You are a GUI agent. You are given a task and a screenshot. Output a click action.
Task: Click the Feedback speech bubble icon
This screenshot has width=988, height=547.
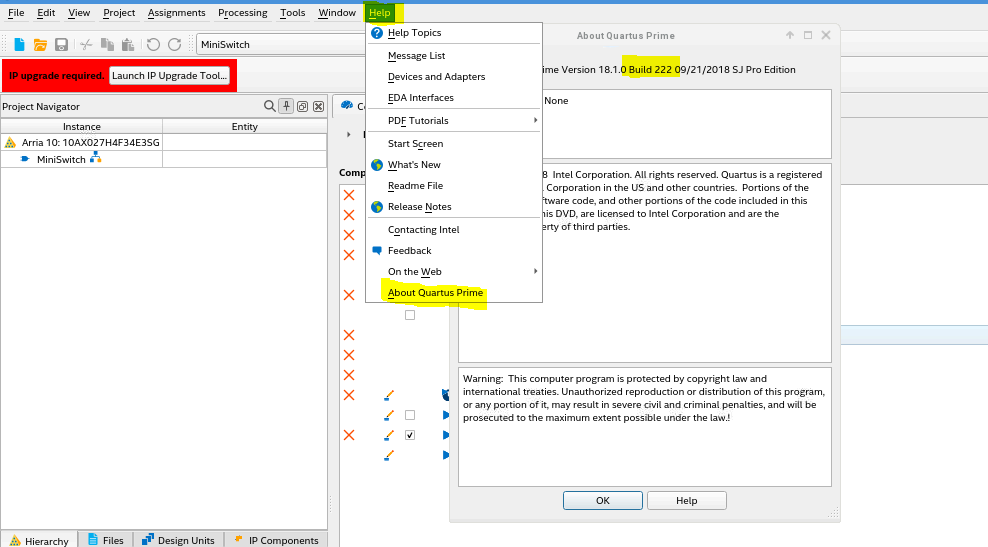[x=377, y=250]
